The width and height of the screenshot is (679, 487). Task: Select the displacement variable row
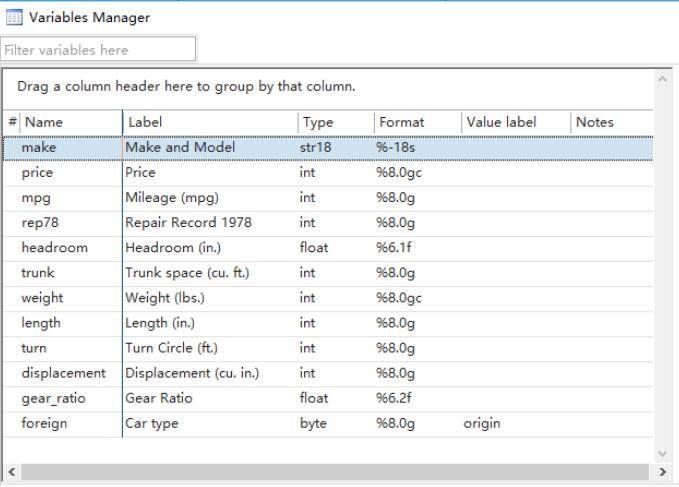63,373
